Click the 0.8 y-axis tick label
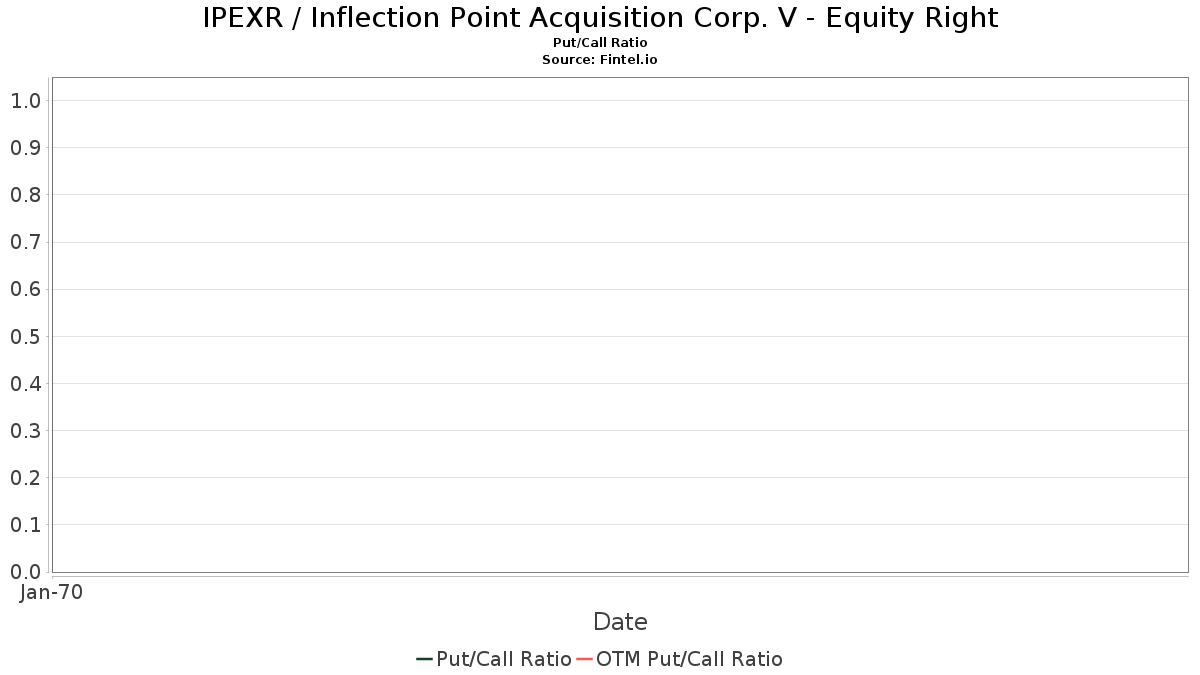Image resolution: width=1200 pixels, height=675 pixels. (x=25, y=195)
